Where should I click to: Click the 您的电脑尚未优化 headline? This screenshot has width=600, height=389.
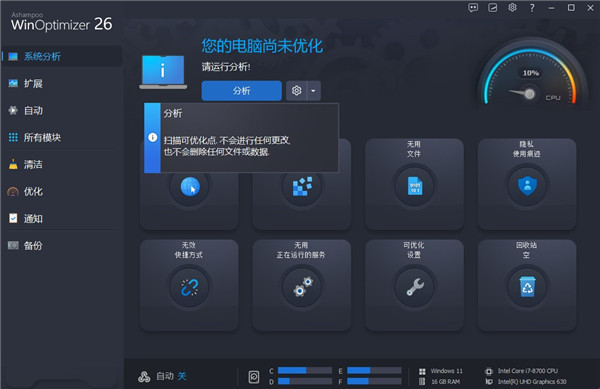coord(262,46)
